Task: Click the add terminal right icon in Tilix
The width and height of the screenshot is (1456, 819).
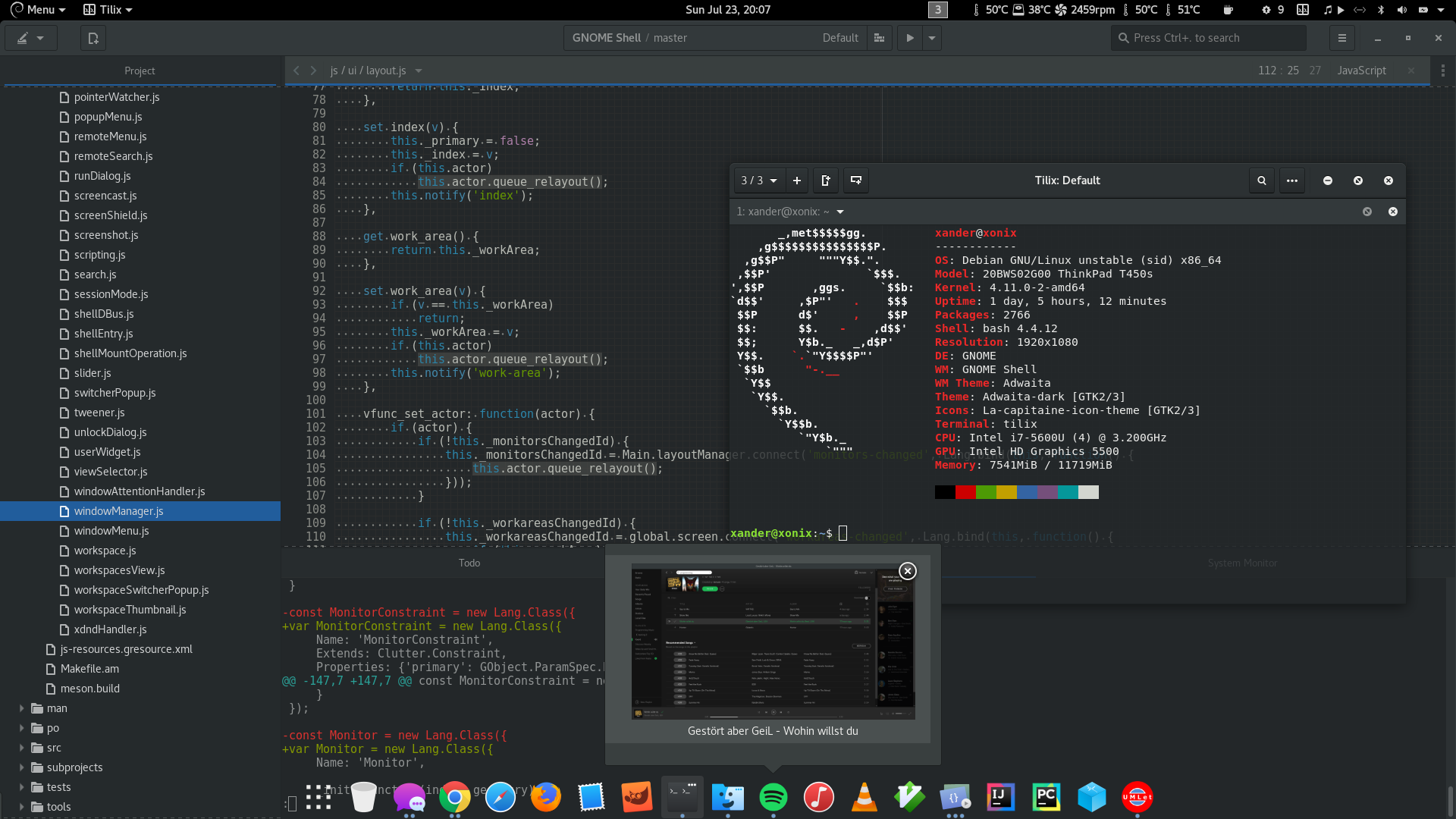Action: tap(826, 180)
